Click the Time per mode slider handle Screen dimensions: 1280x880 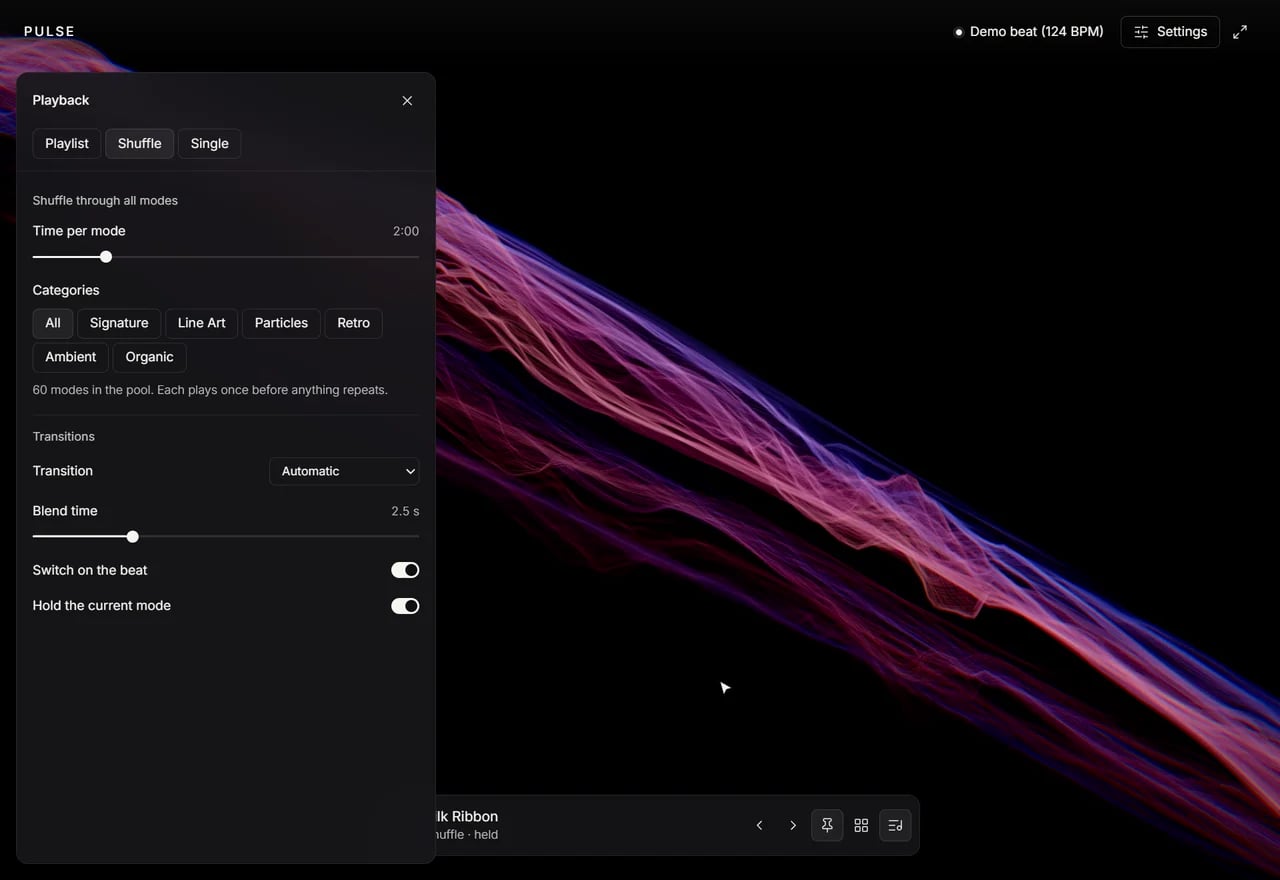click(x=106, y=257)
